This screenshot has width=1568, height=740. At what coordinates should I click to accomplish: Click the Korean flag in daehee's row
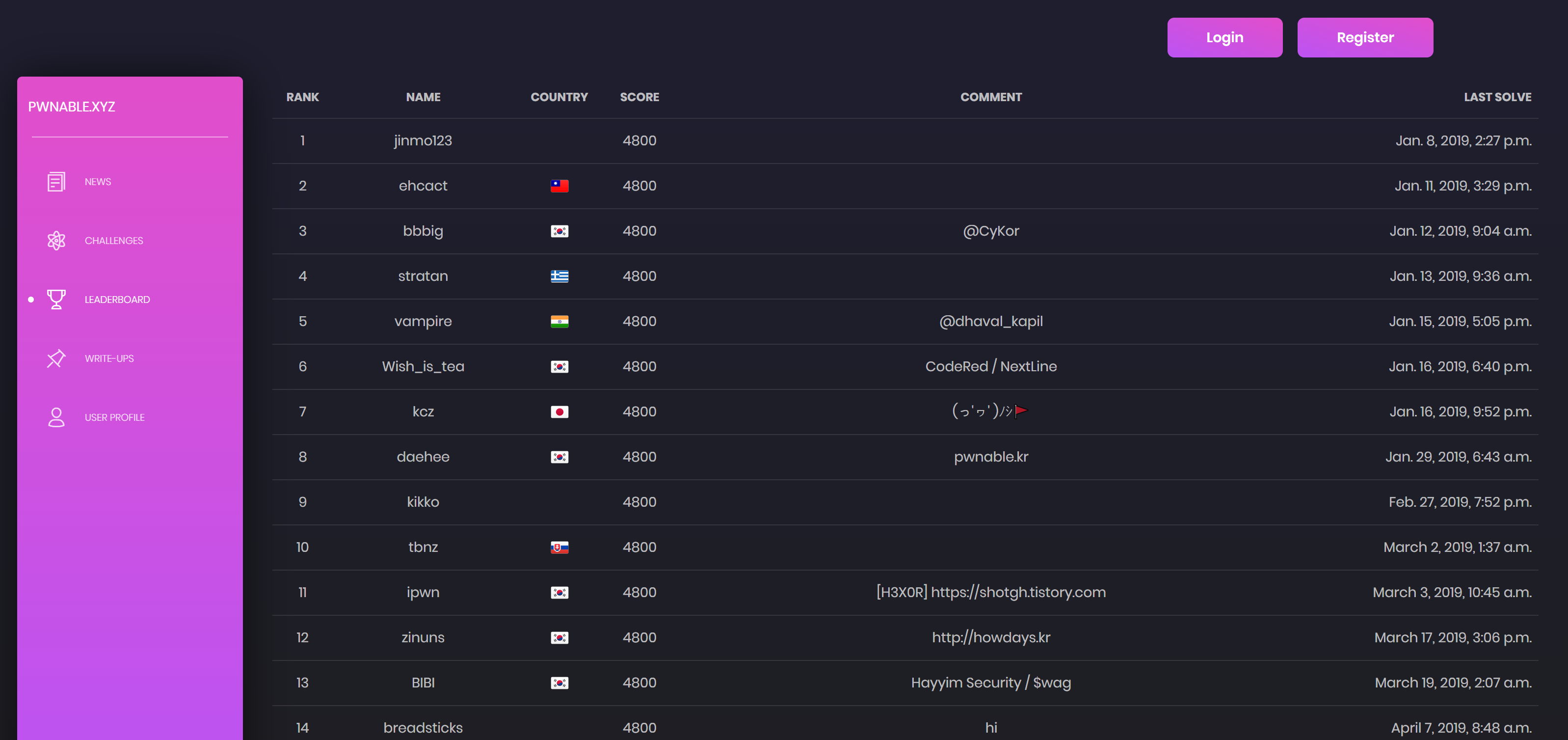click(x=559, y=457)
